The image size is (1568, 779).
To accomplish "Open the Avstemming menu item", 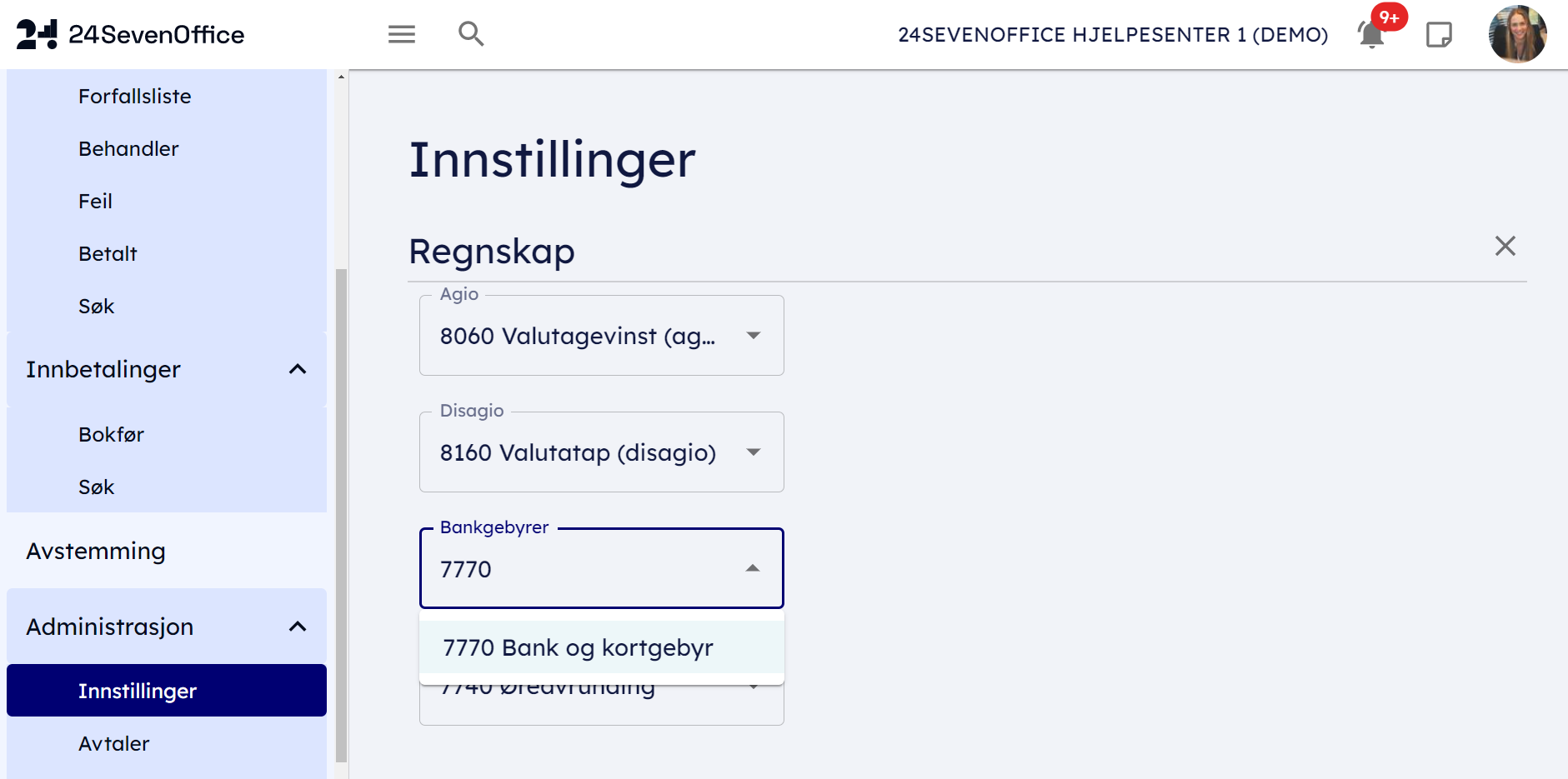I will click(96, 551).
